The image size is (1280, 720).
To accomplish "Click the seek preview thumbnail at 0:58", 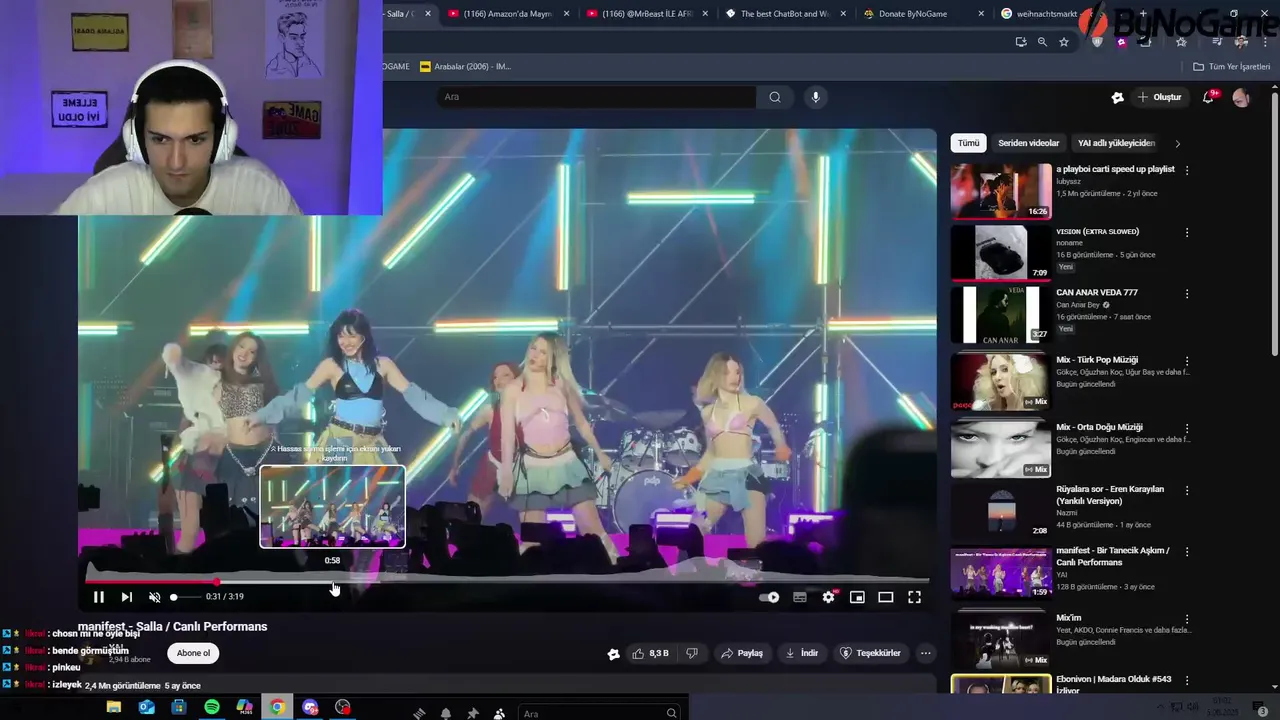I will click(333, 506).
